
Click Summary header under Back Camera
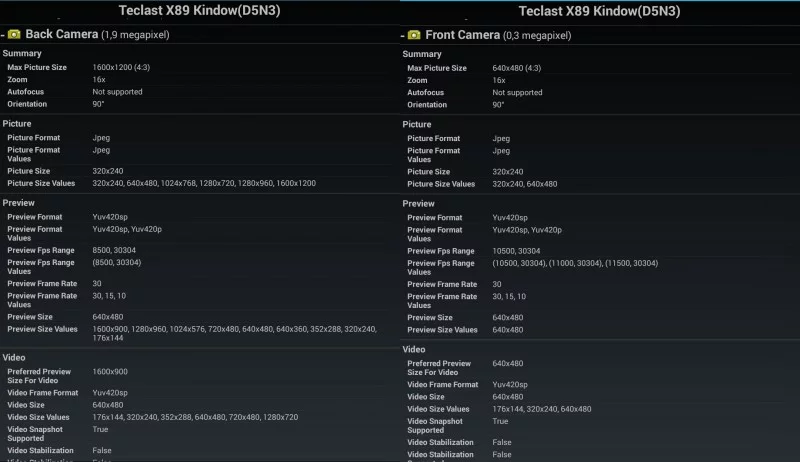(22, 53)
